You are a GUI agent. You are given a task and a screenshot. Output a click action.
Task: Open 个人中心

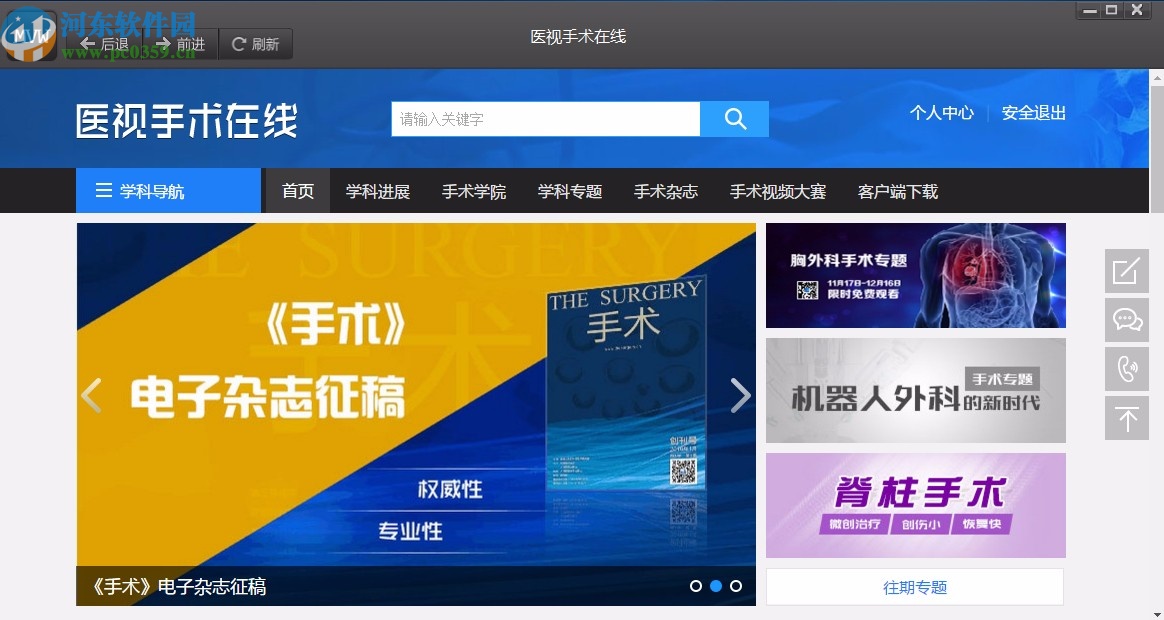[x=941, y=113]
